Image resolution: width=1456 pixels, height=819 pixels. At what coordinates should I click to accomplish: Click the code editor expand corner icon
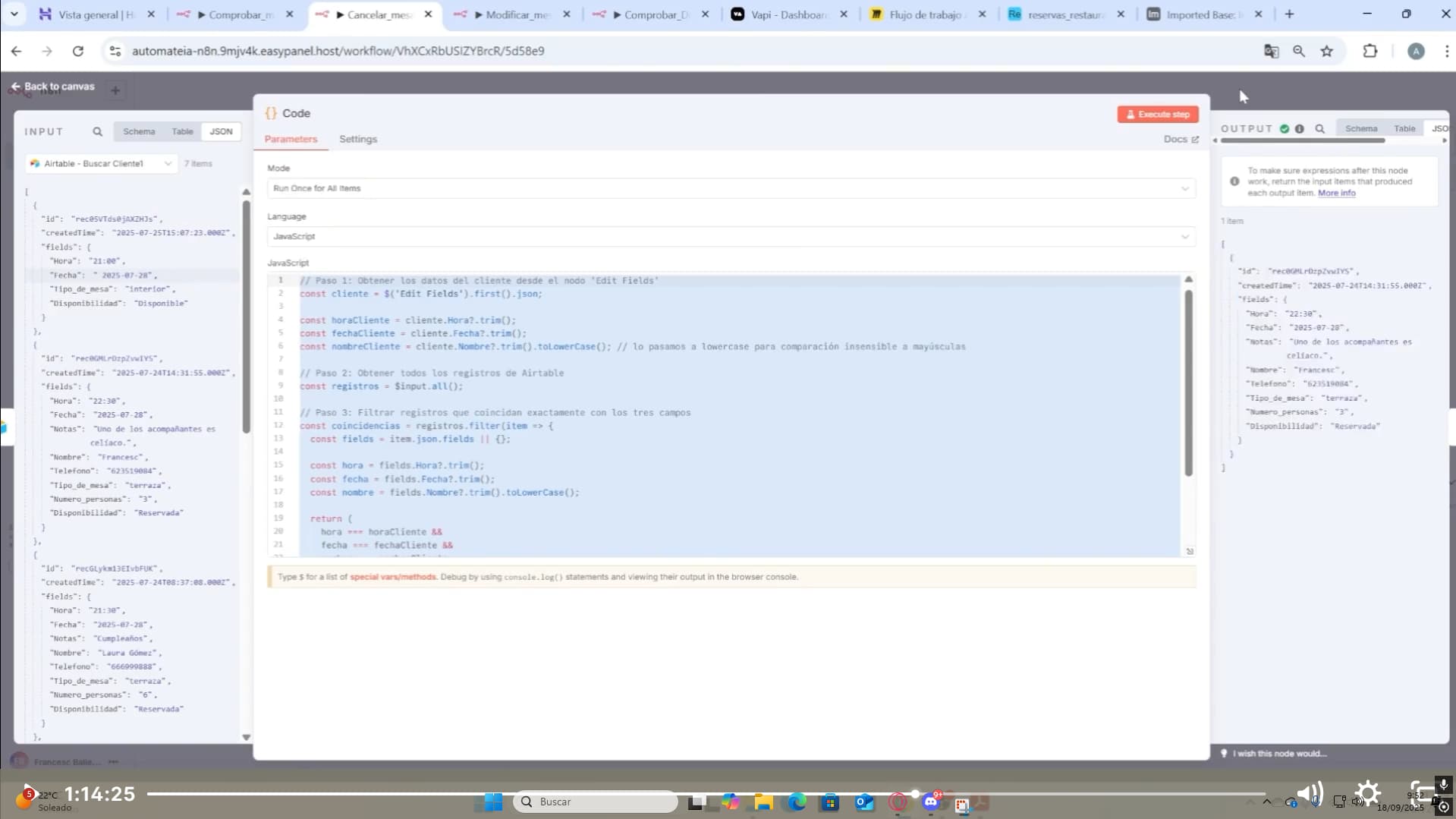coord(1190,551)
